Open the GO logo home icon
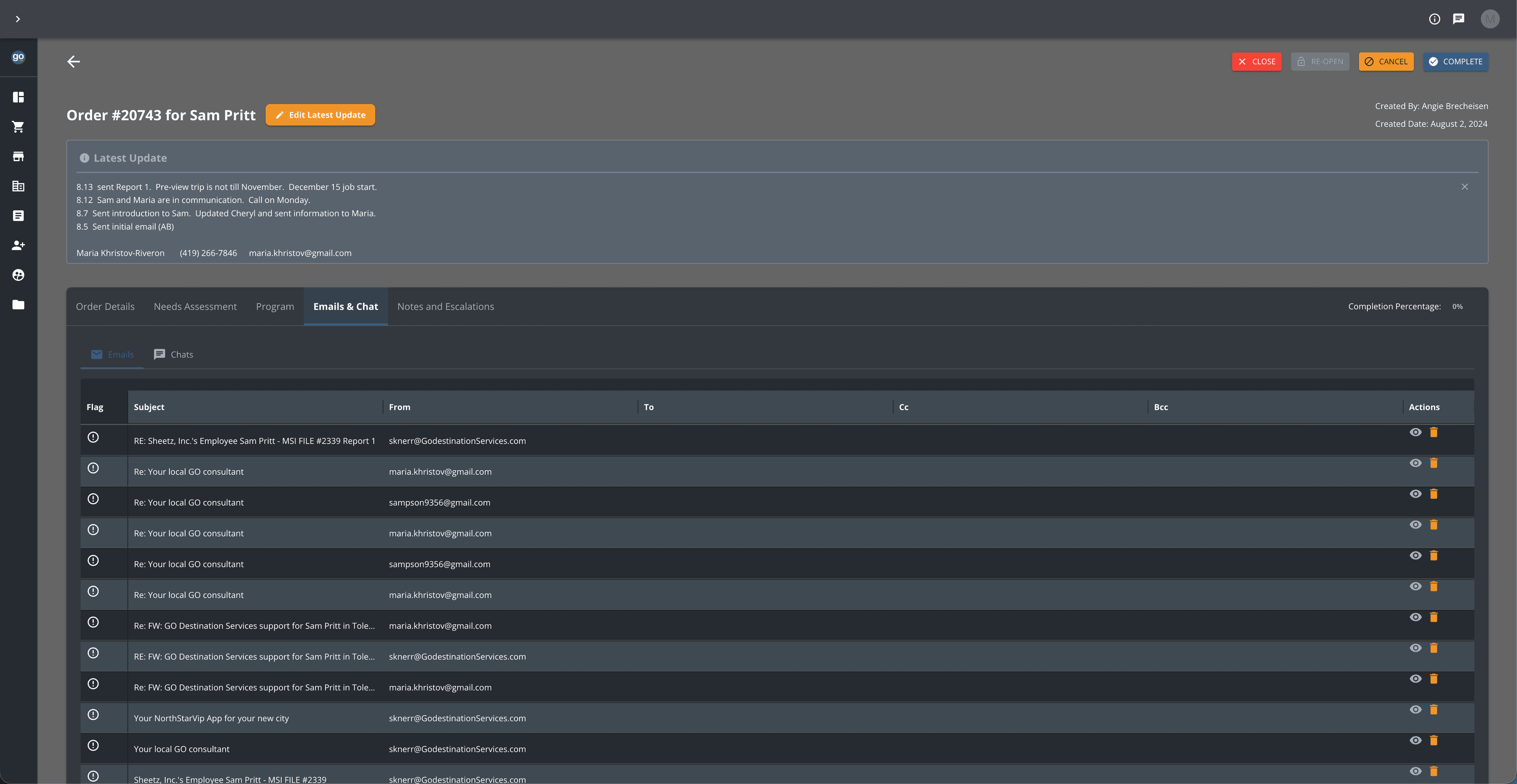 tap(18, 57)
